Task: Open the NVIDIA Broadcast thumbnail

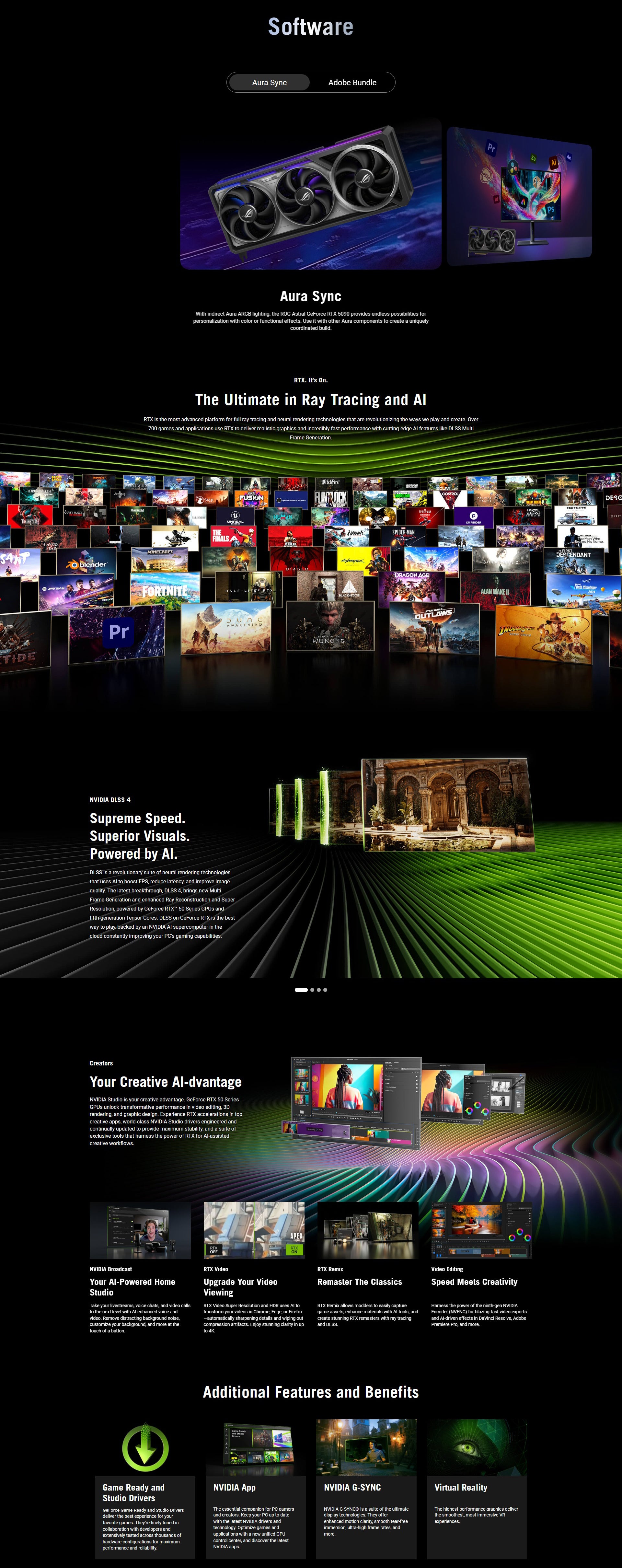Action: coord(140,1230)
